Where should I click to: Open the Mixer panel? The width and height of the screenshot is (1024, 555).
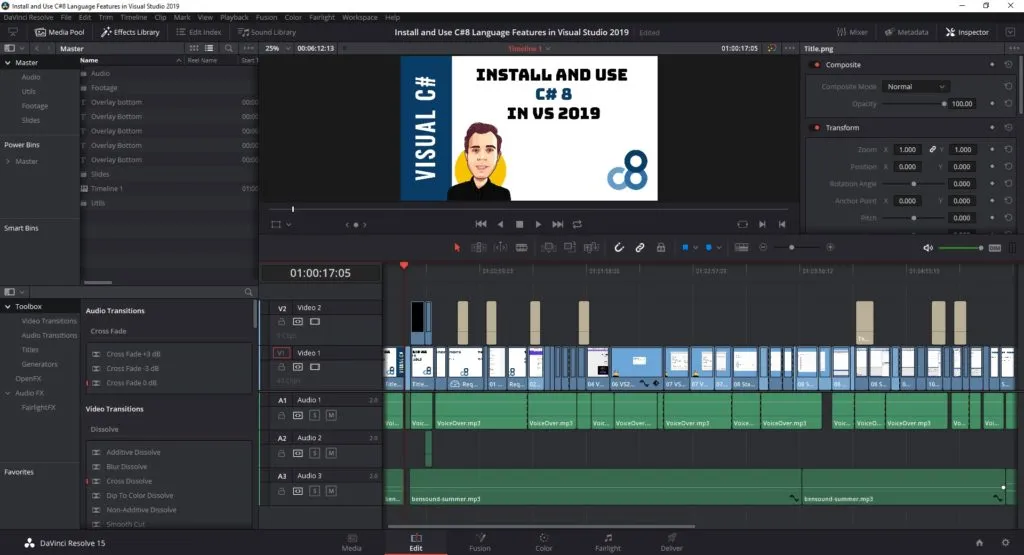click(852, 32)
